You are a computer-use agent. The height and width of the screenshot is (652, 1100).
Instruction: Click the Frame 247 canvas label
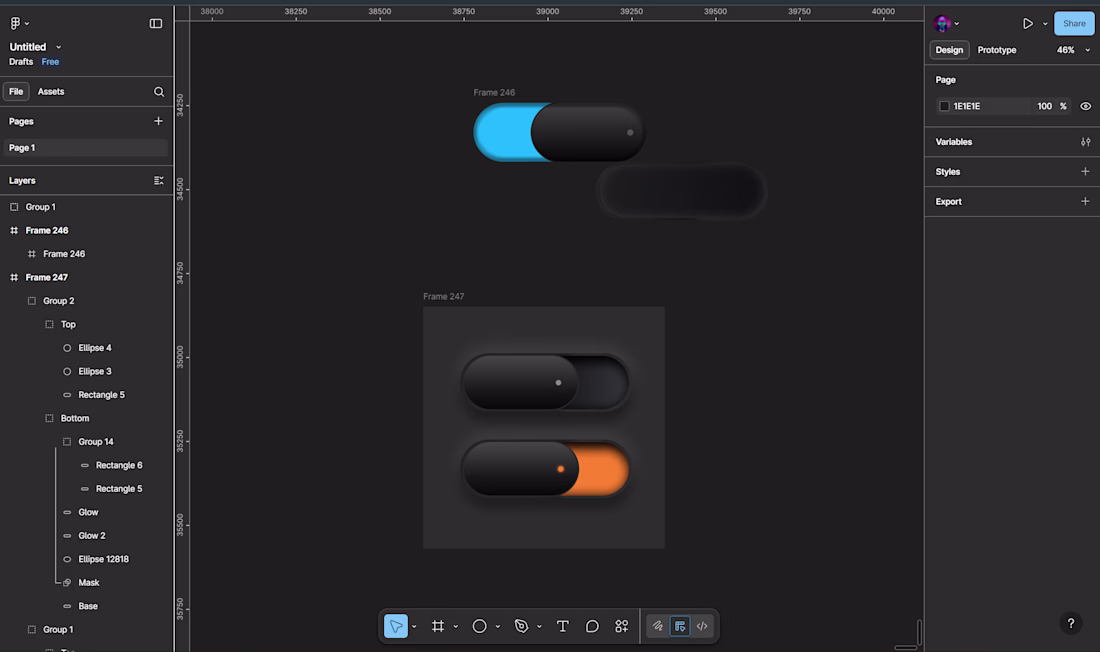coord(443,296)
